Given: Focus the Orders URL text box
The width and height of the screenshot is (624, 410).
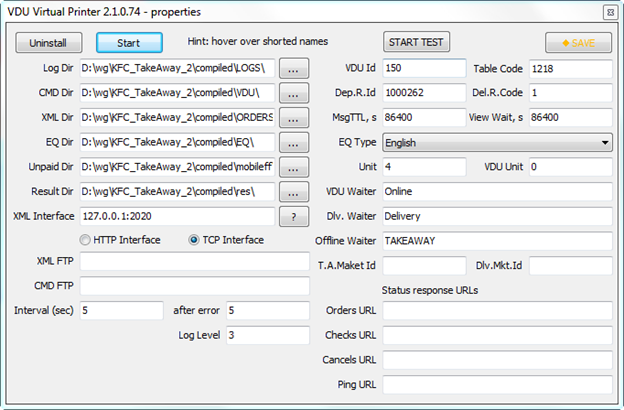Looking at the screenshot, I should tap(497, 310).
